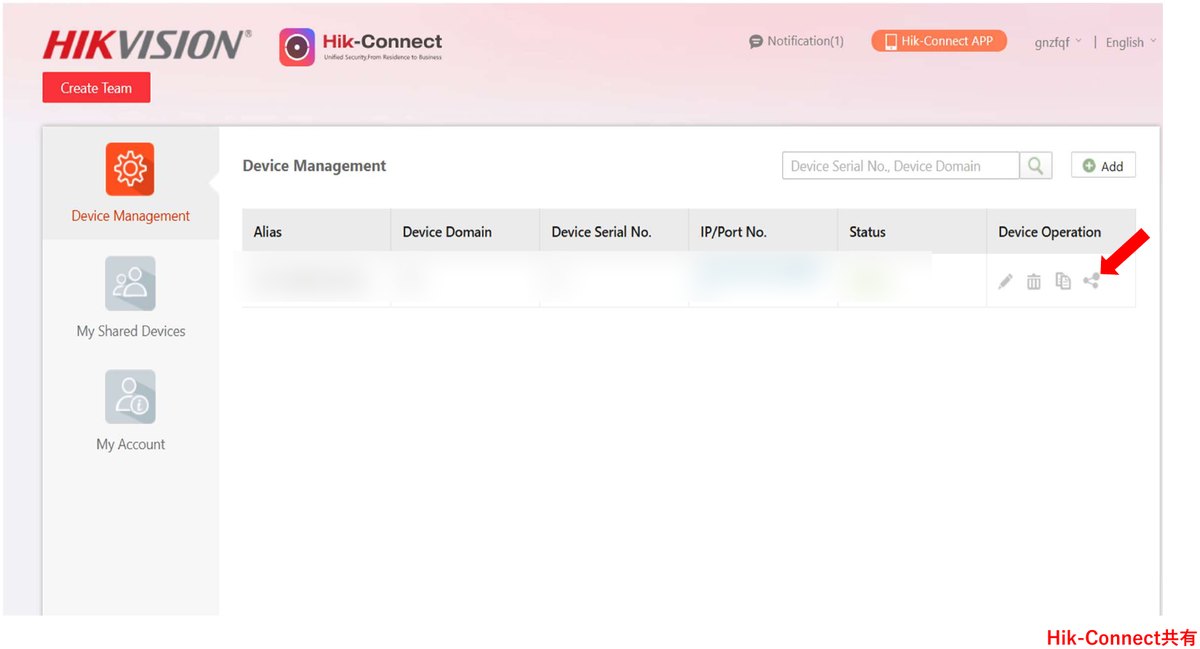Open the Hik-Connect APP button
The height and width of the screenshot is (649, 1200).
[938, 41]
